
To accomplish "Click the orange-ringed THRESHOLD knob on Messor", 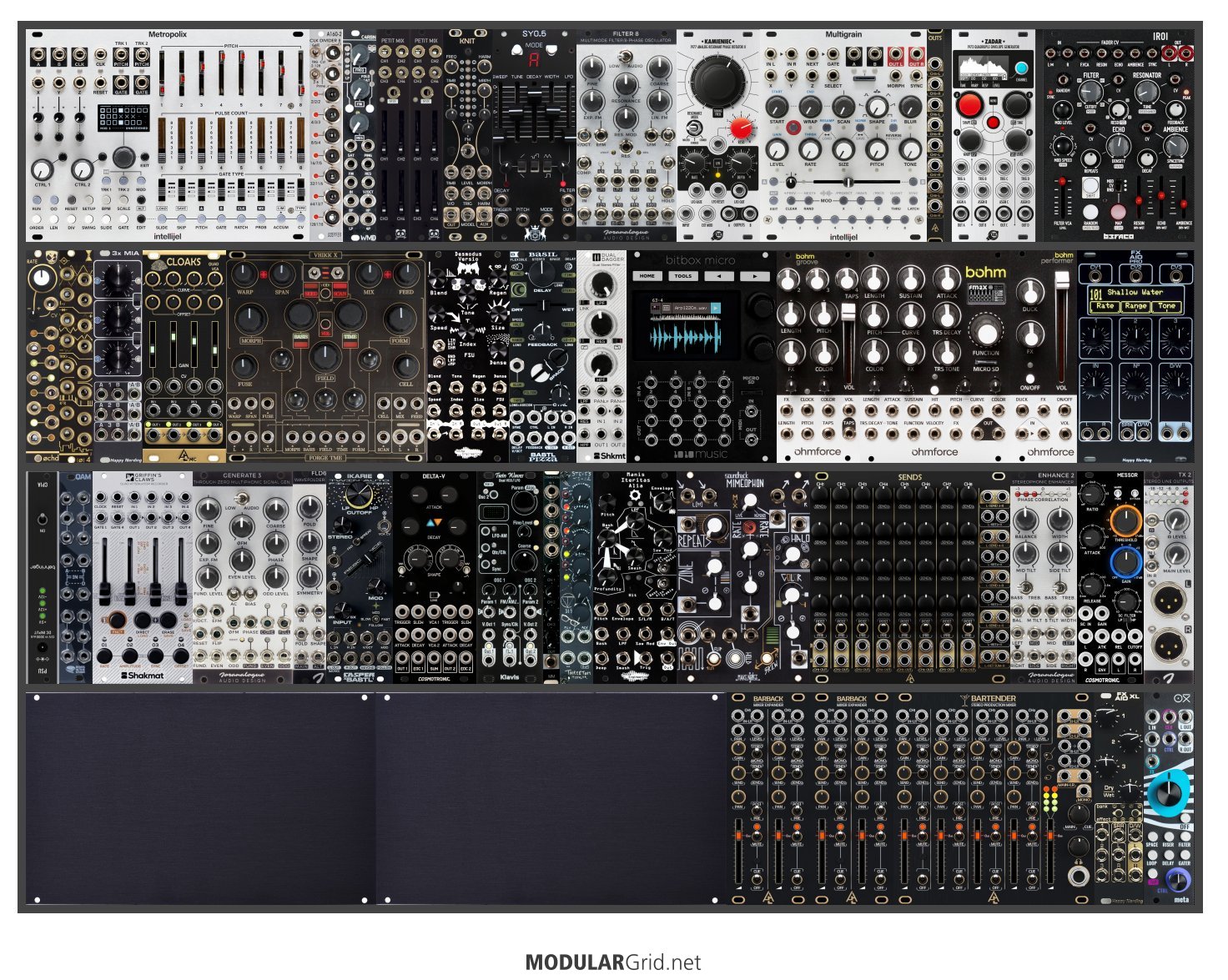I will pos(1125,520).
